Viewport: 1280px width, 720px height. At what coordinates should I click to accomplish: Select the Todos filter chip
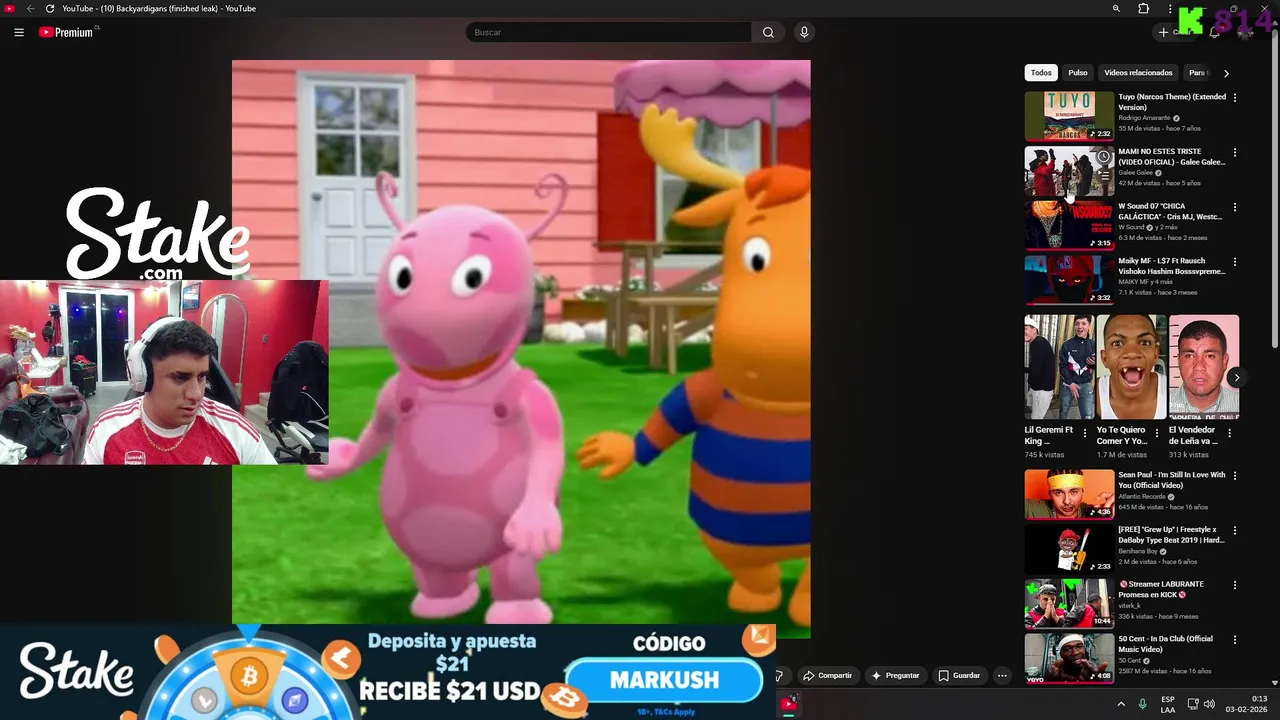[x=1041, y=73]
